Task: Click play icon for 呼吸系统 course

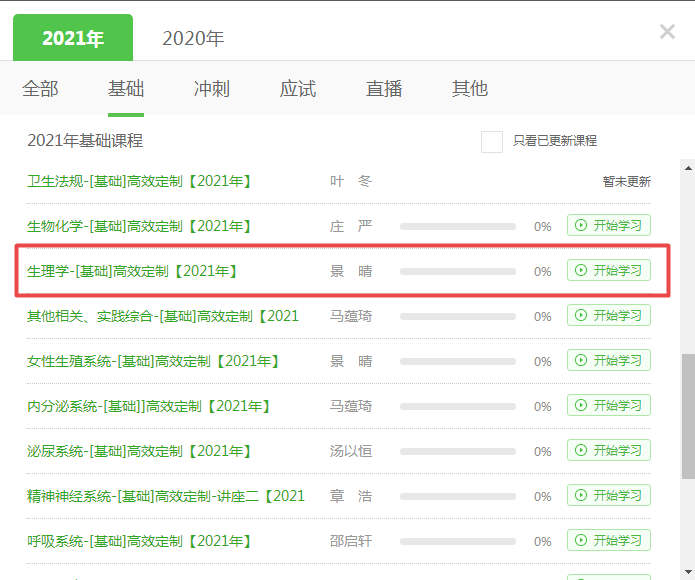Action: [x=581, y=541]
